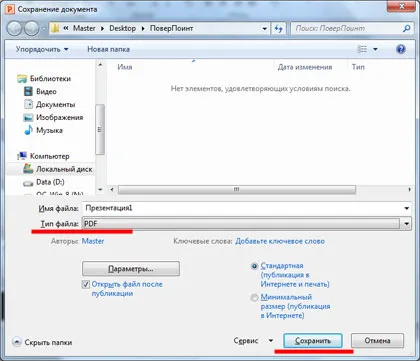The height and width of the screenshot is (361, 420).
Task: Click the scroll-up arrow of navigation pane
Action: [x=100, y=65]
